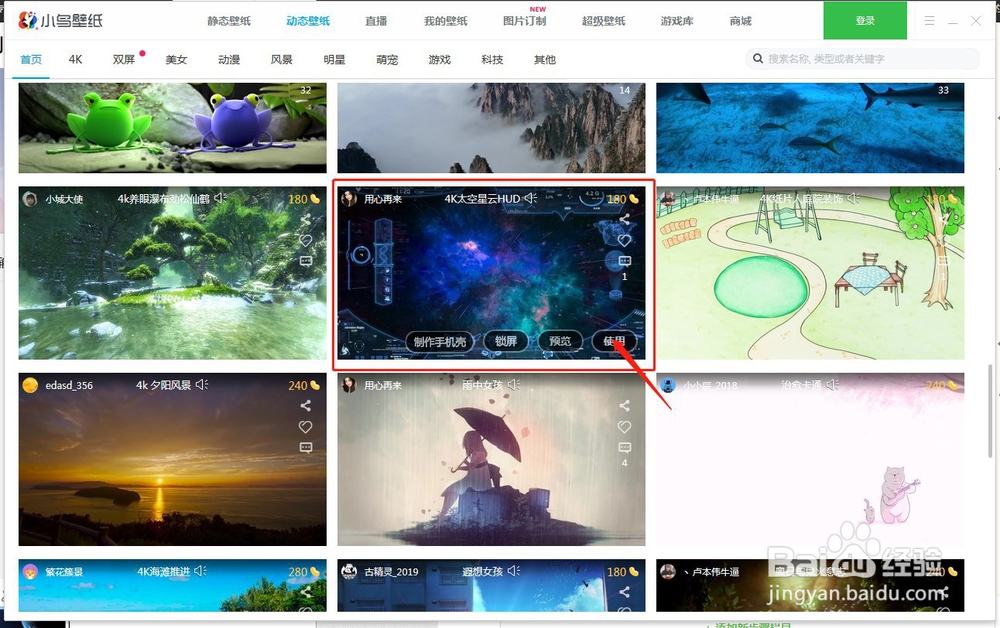The height and width of the screenshot is (628, 1000).
Task: Open the underwater sharks wallpaper thumbnail
Action: (x=810, y=128)
